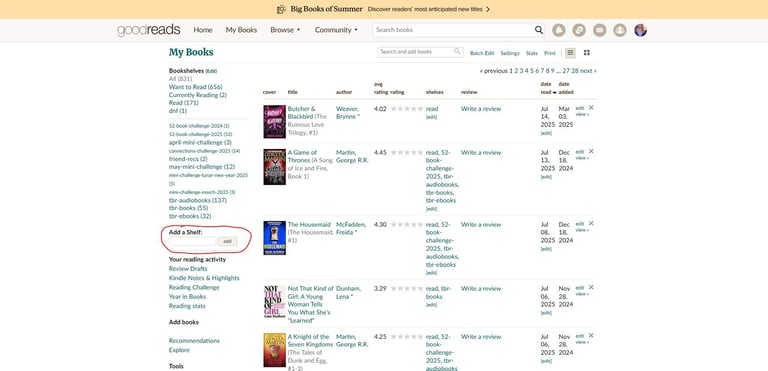Remove A Game of Thrones with X
This screenshot has height=371, width=768.
click(x=591, y=151)
